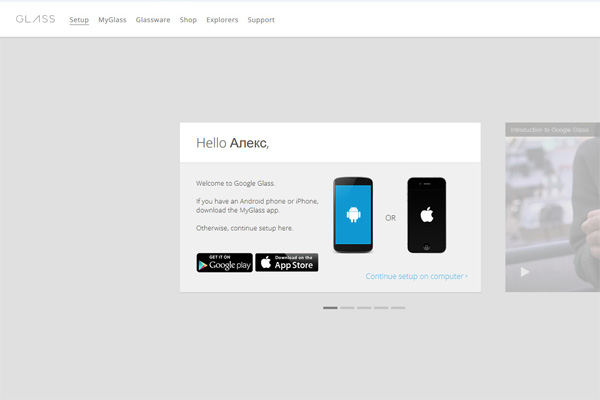The image size is (600, 400).
Task: Open the Setup tab
Action: coord(79,20)
